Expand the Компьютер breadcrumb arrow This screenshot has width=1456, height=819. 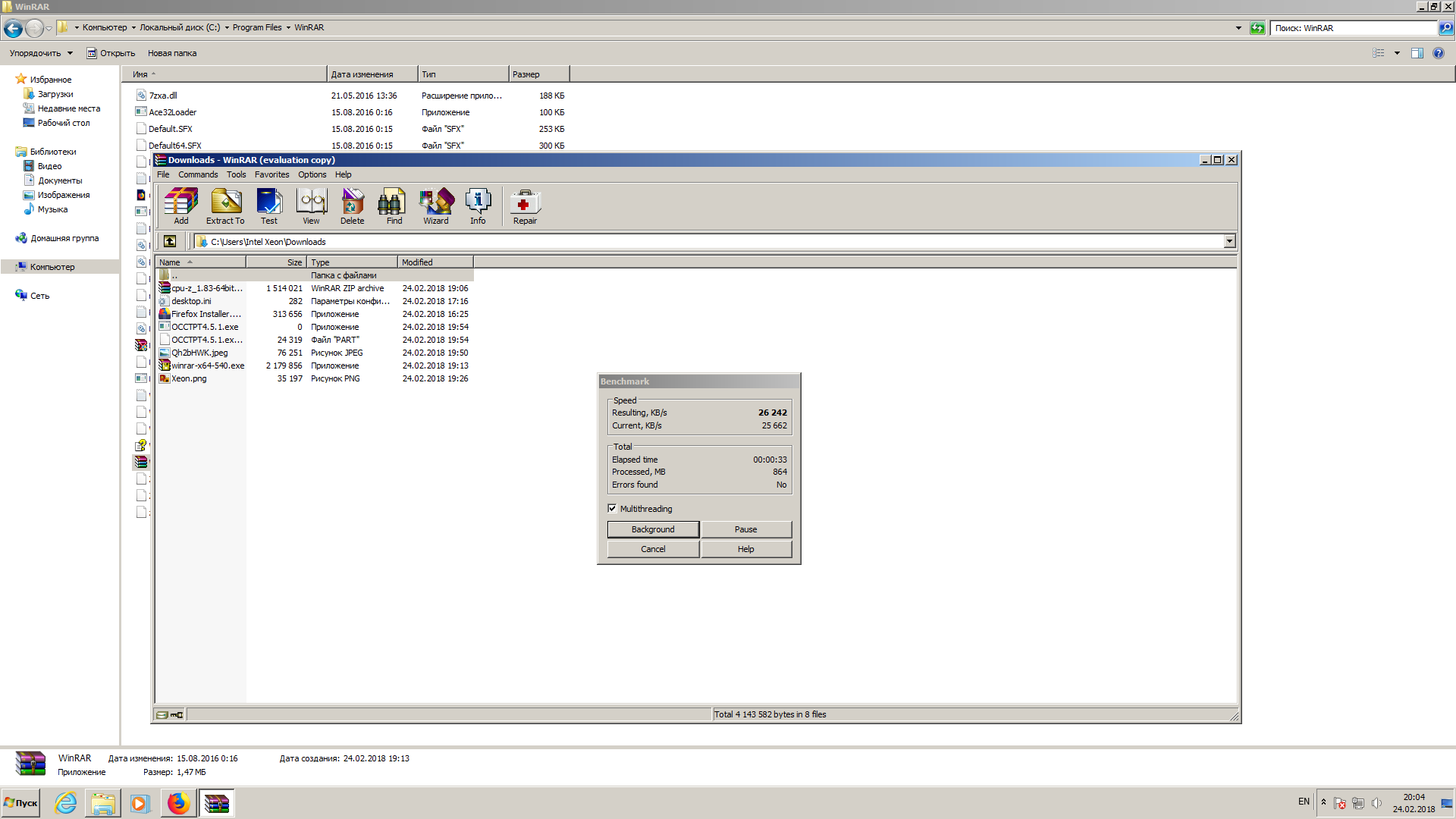point(133,28)
